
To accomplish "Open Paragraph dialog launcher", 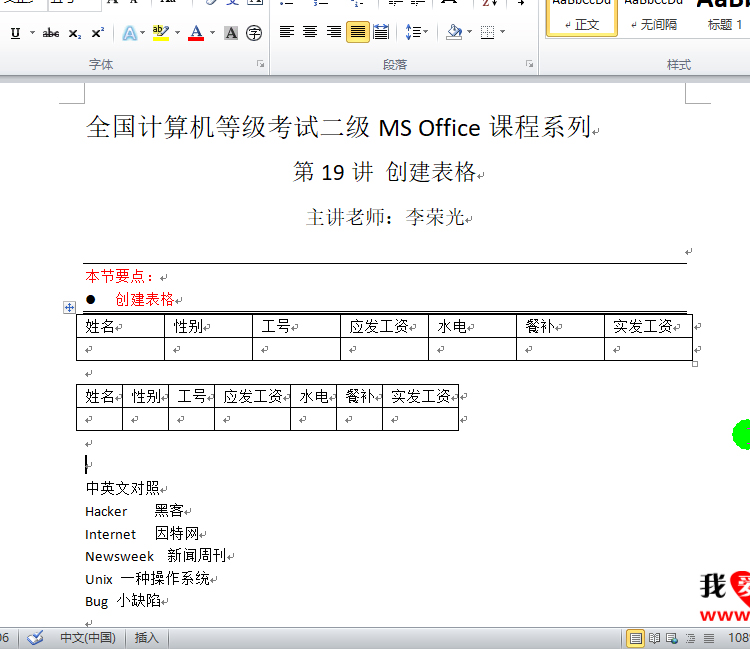I will [x=529, y=64].
